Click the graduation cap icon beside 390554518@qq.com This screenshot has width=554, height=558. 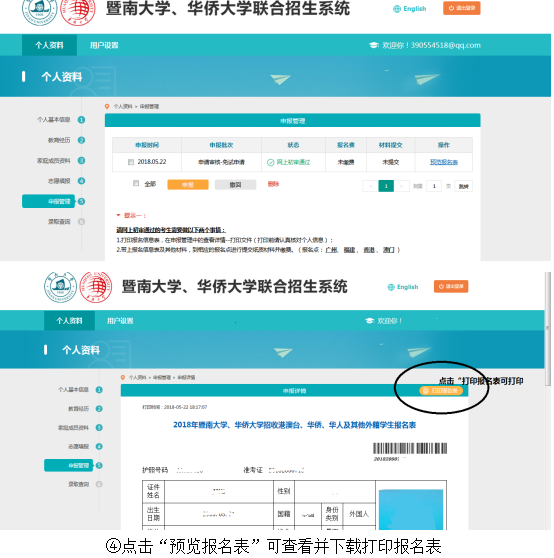(x=374, y=45)
